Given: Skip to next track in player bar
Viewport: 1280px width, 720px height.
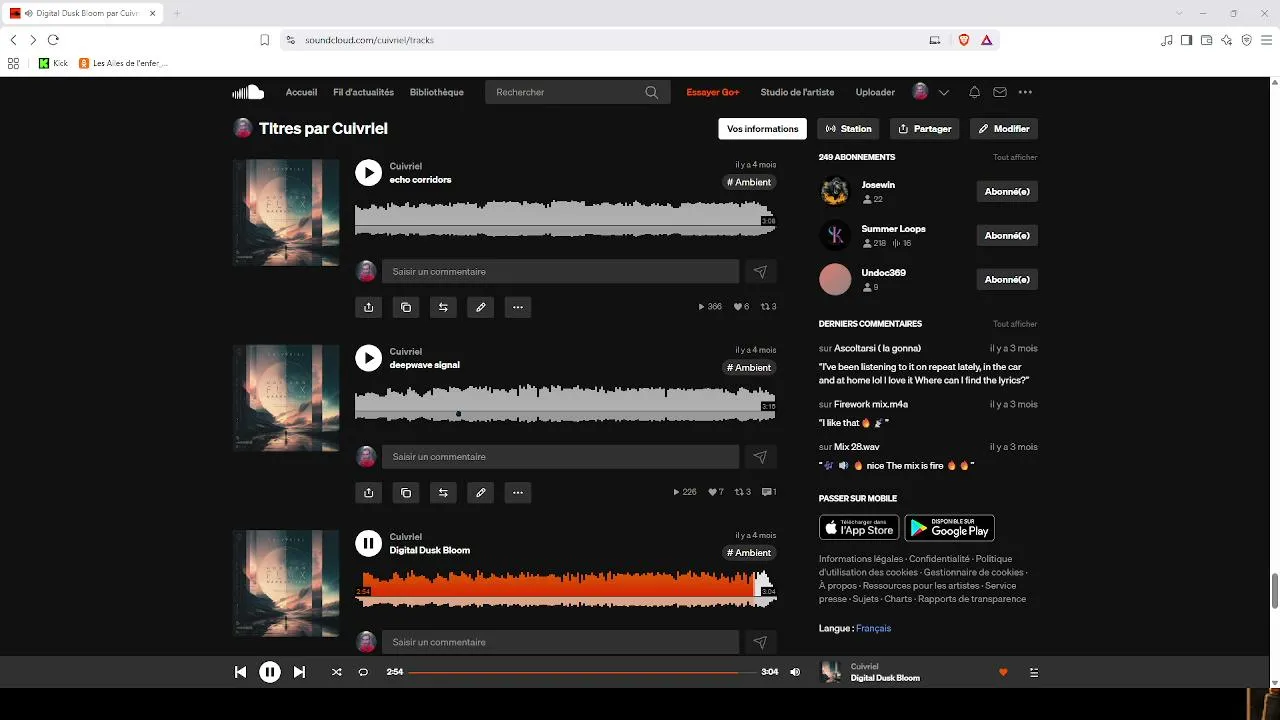Looking at the screenshot, I should point(299,672).
